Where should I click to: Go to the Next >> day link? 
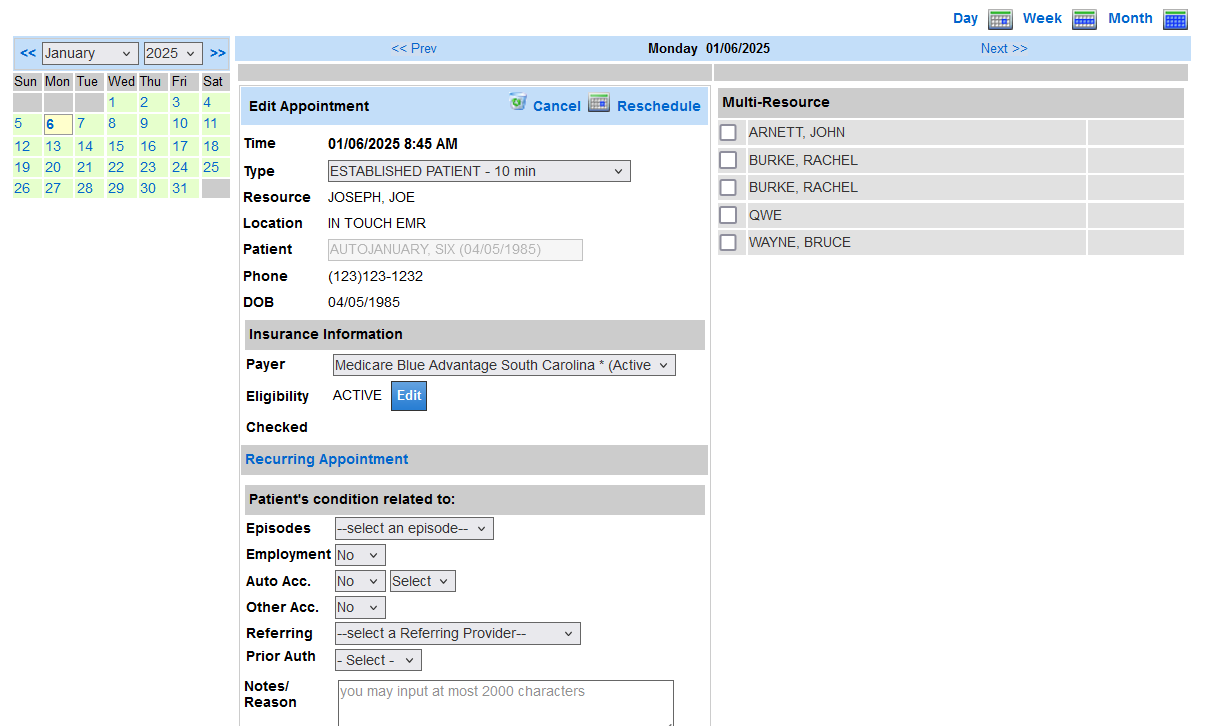pyautogui.click(x=1003, y=48)
